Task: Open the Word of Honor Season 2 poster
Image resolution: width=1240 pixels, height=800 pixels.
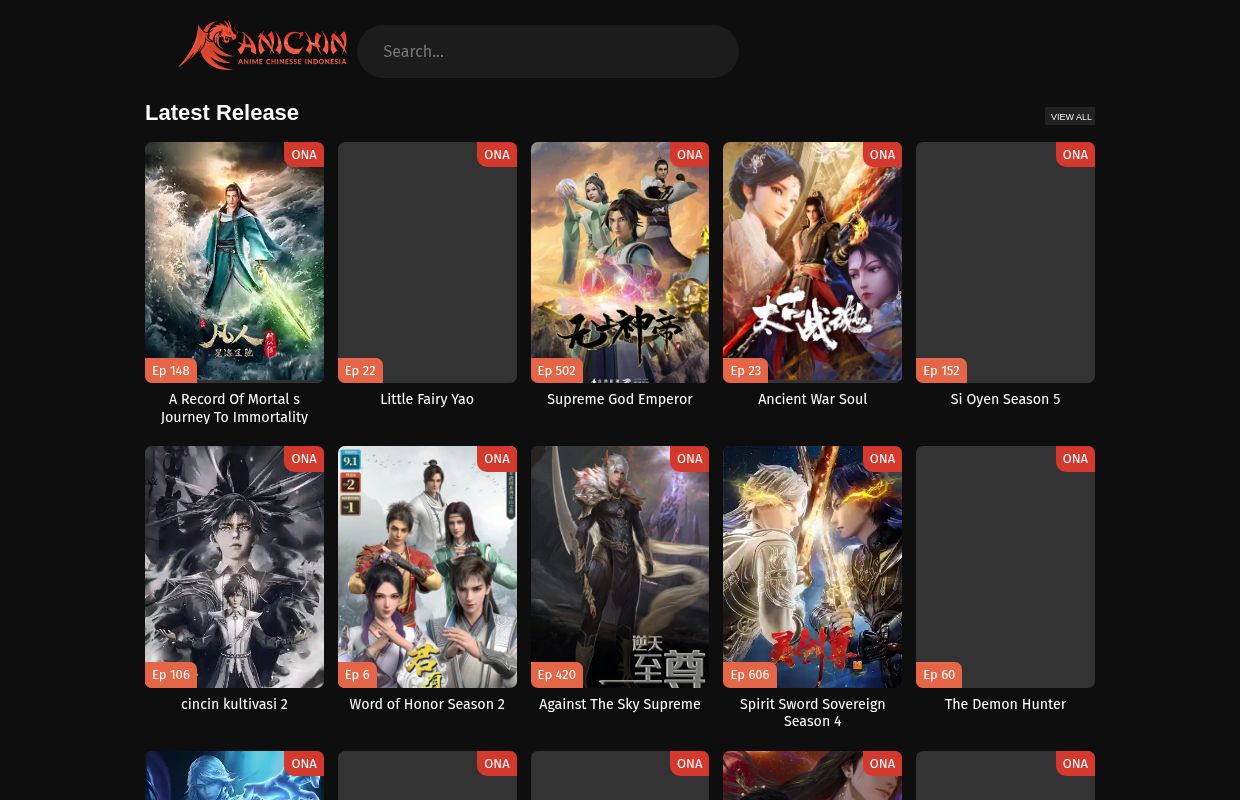Action: click(x=427, y=567)
